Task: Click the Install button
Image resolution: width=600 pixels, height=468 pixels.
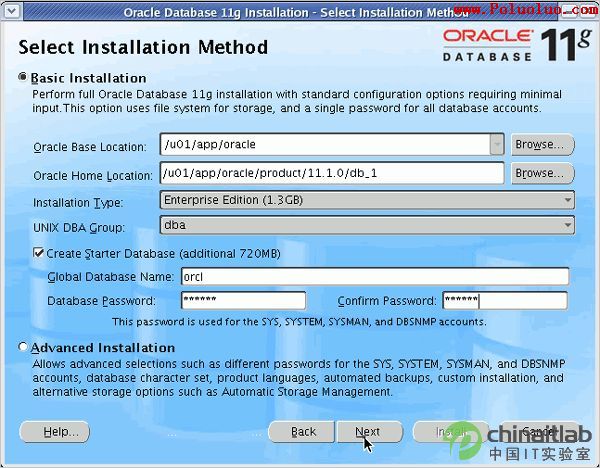Action: point(451,432)
